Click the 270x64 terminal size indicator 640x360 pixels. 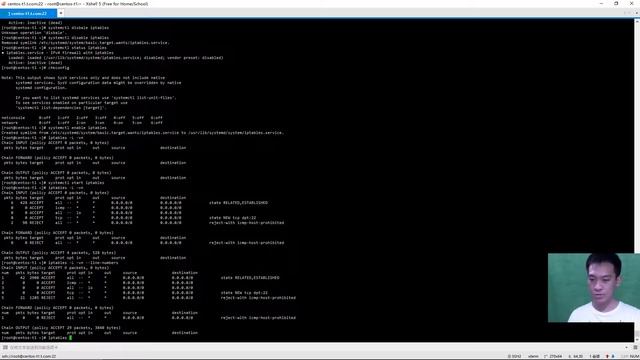click(553, 356)
